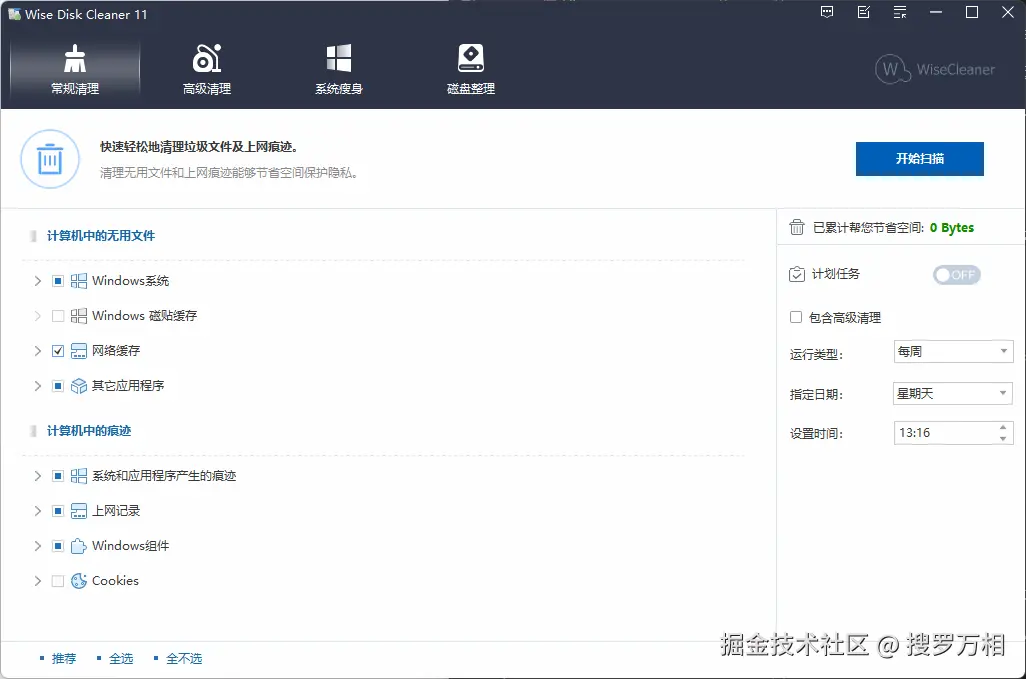
Task: Click the WiseCleaner logo
Action: coord(935,69)
